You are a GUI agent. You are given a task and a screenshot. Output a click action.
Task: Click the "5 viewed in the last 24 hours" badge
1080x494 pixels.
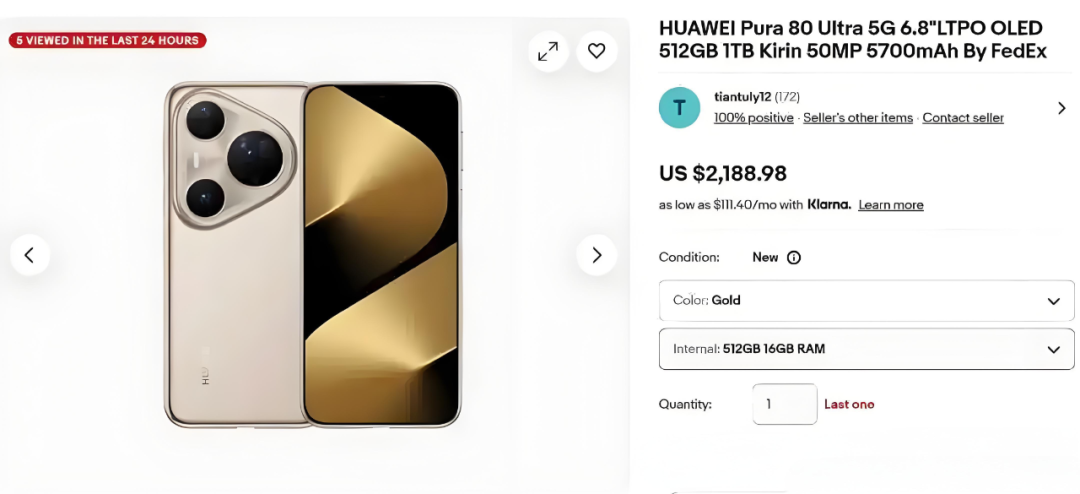108,41
